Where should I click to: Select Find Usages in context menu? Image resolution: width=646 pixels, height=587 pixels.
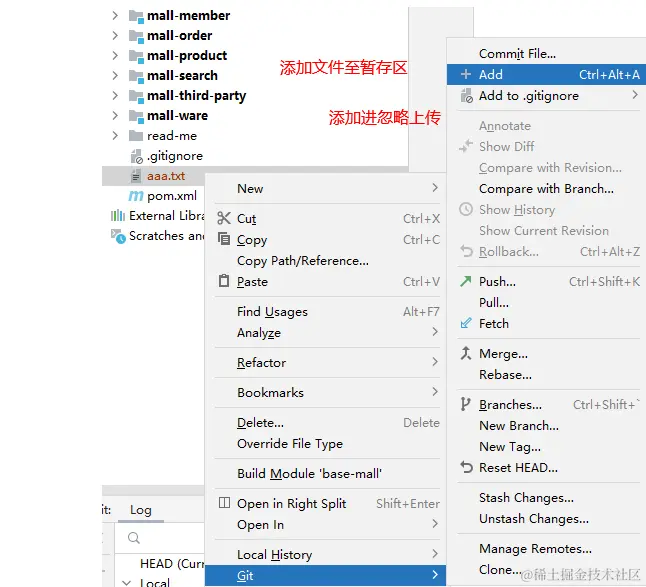(325, 311)
